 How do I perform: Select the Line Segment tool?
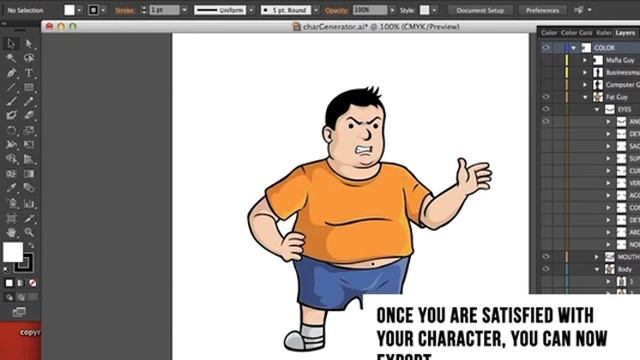tap(11, 87)
